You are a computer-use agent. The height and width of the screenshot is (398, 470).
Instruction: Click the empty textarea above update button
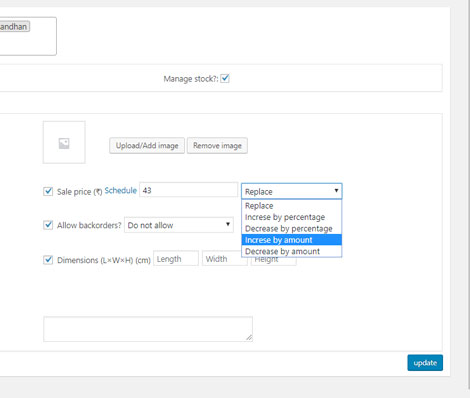pyautogui.click(x=148, y=329)
